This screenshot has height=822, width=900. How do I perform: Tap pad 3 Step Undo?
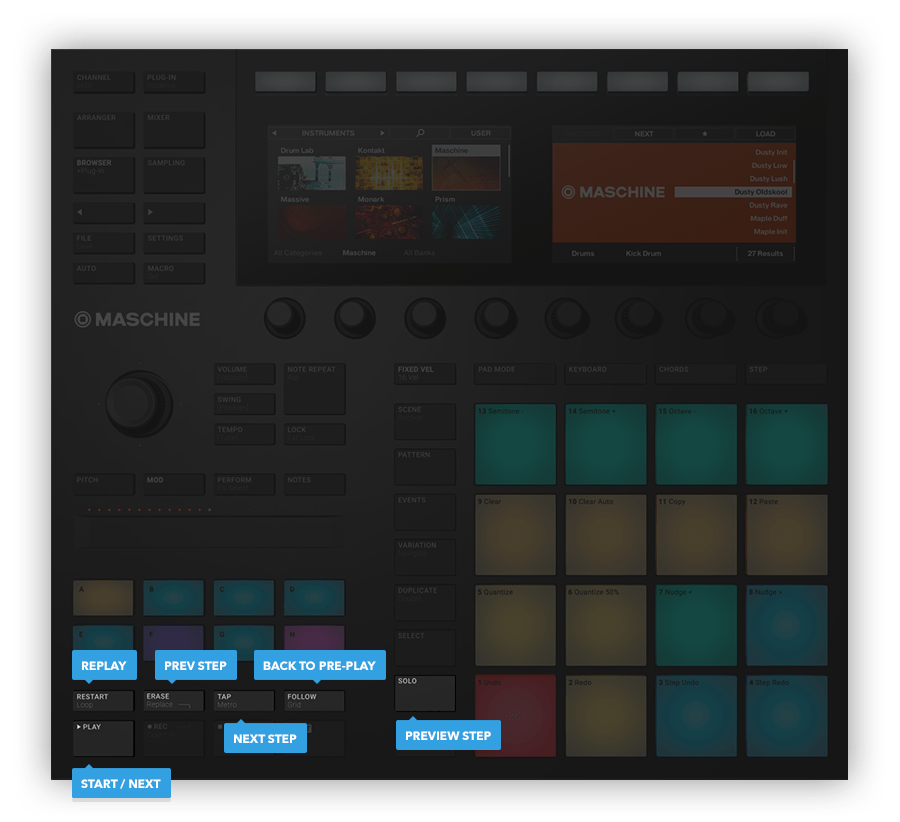point(696,715)
